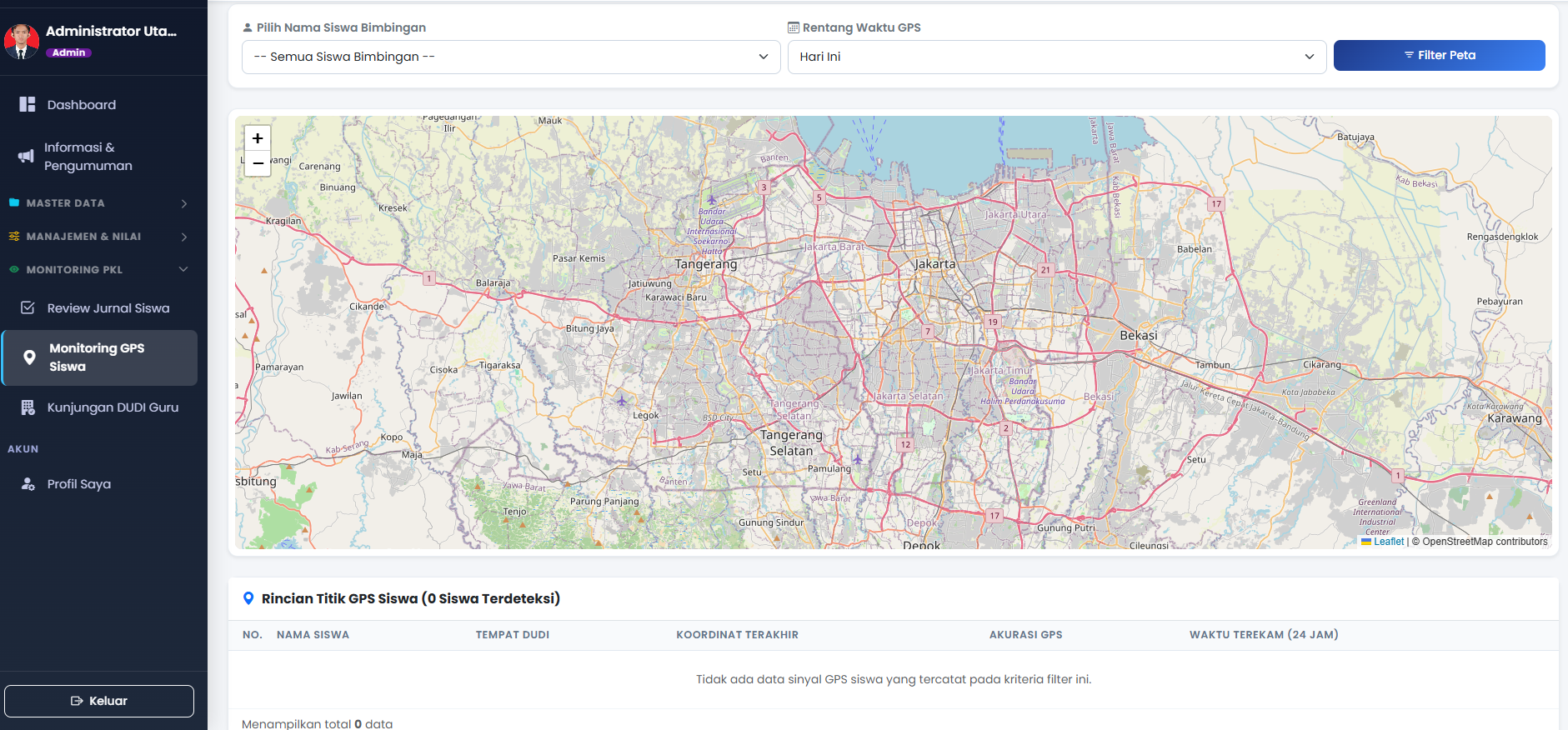This screenshot has width=1568, height=730.
Task: Click the Dashboard grid icon
Action: [28, 104]
